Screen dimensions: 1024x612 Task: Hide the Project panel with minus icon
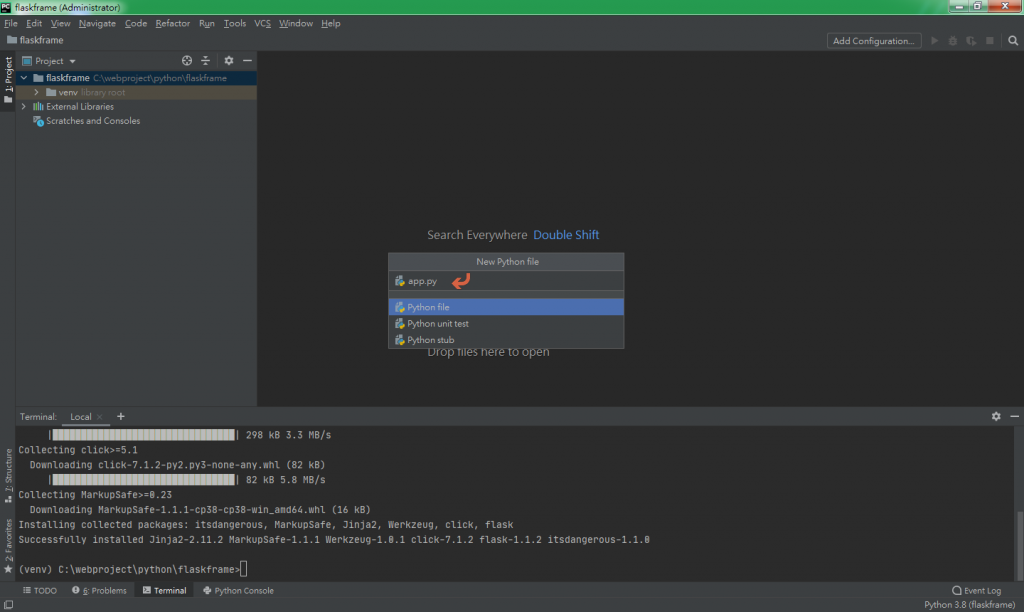click(248, 60)
